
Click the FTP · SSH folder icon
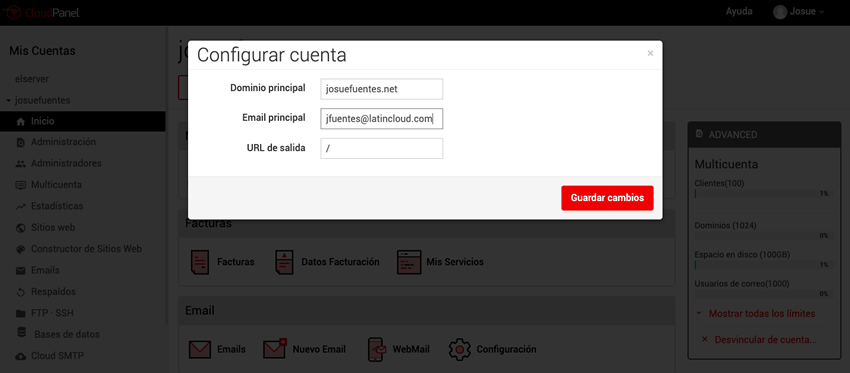pos(21,313)
